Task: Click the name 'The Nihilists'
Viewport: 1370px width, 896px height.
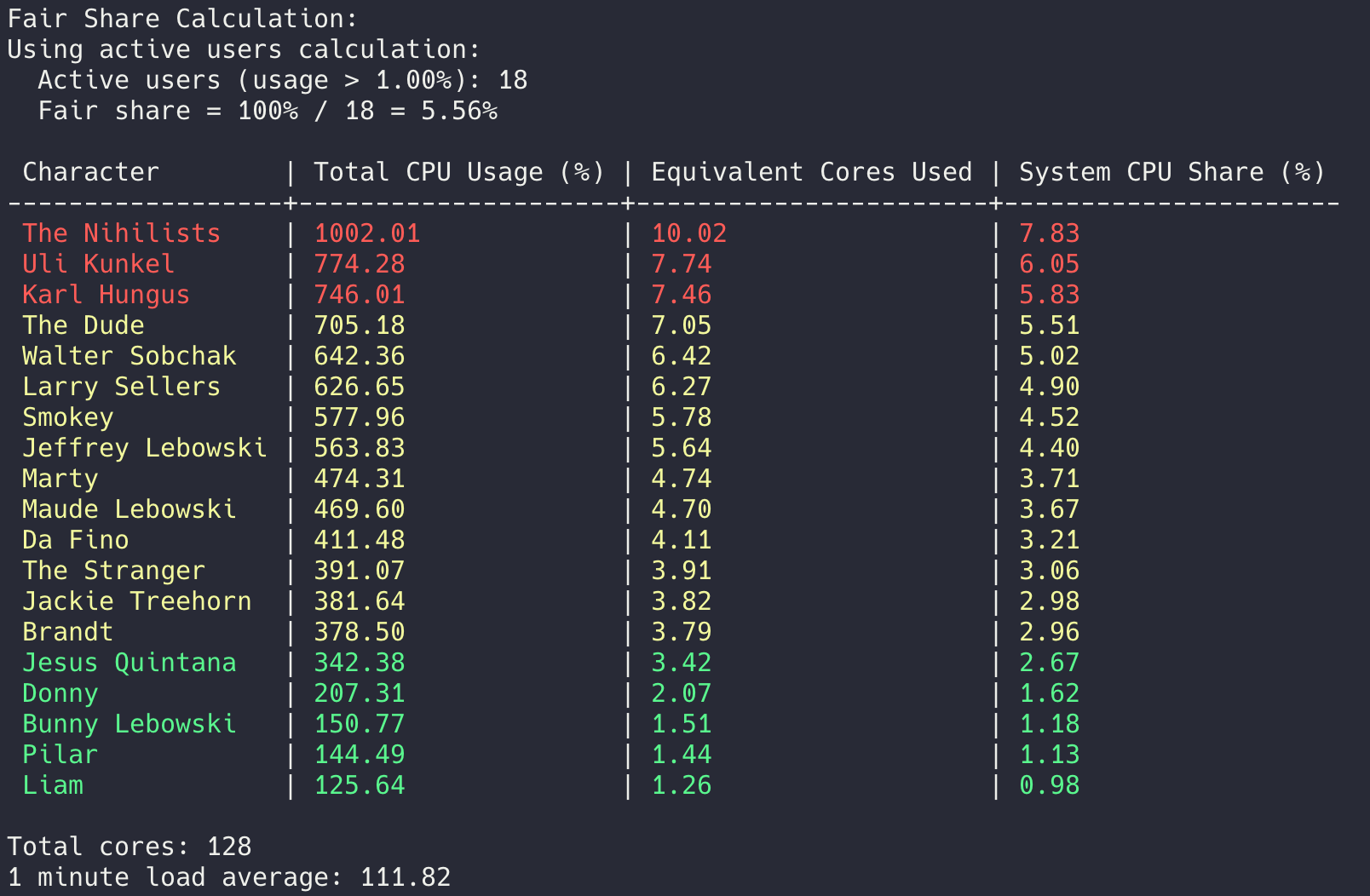Action: click(122, 233)
